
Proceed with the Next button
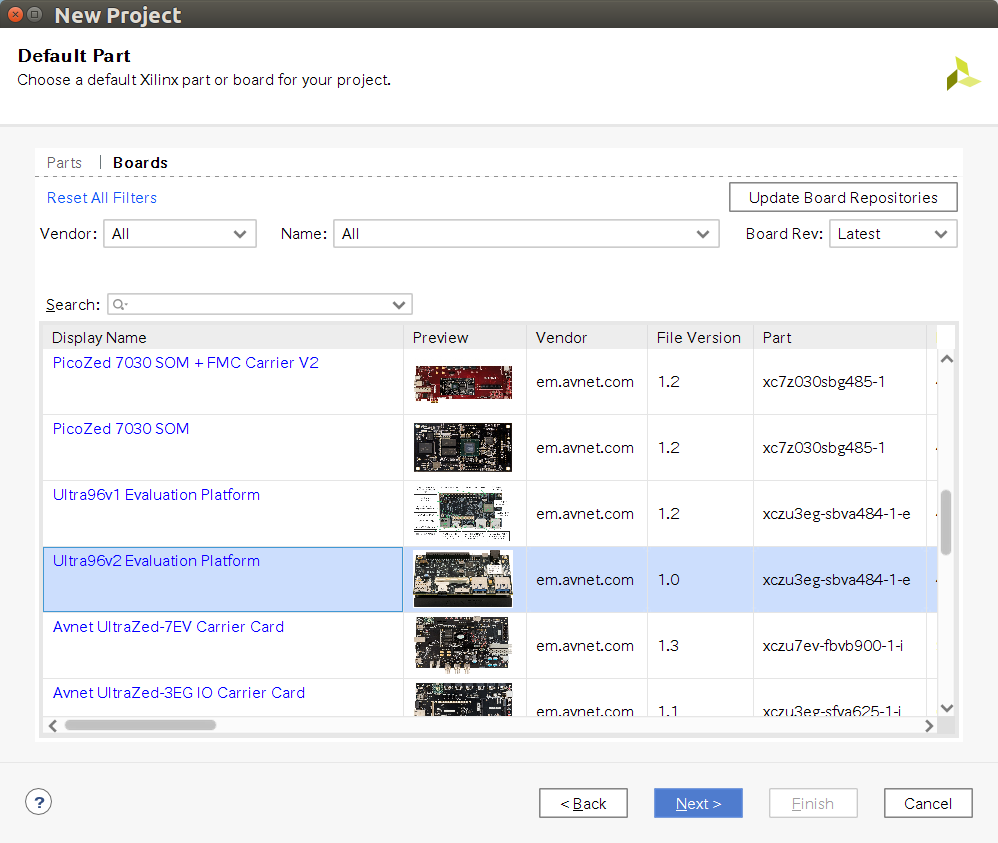[698, 803]
